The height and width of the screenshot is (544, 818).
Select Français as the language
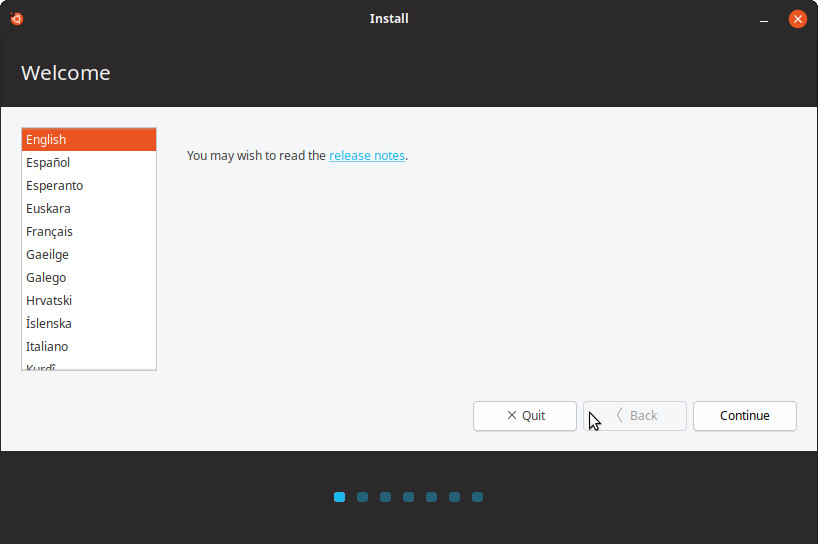click(x=88, y=232)
